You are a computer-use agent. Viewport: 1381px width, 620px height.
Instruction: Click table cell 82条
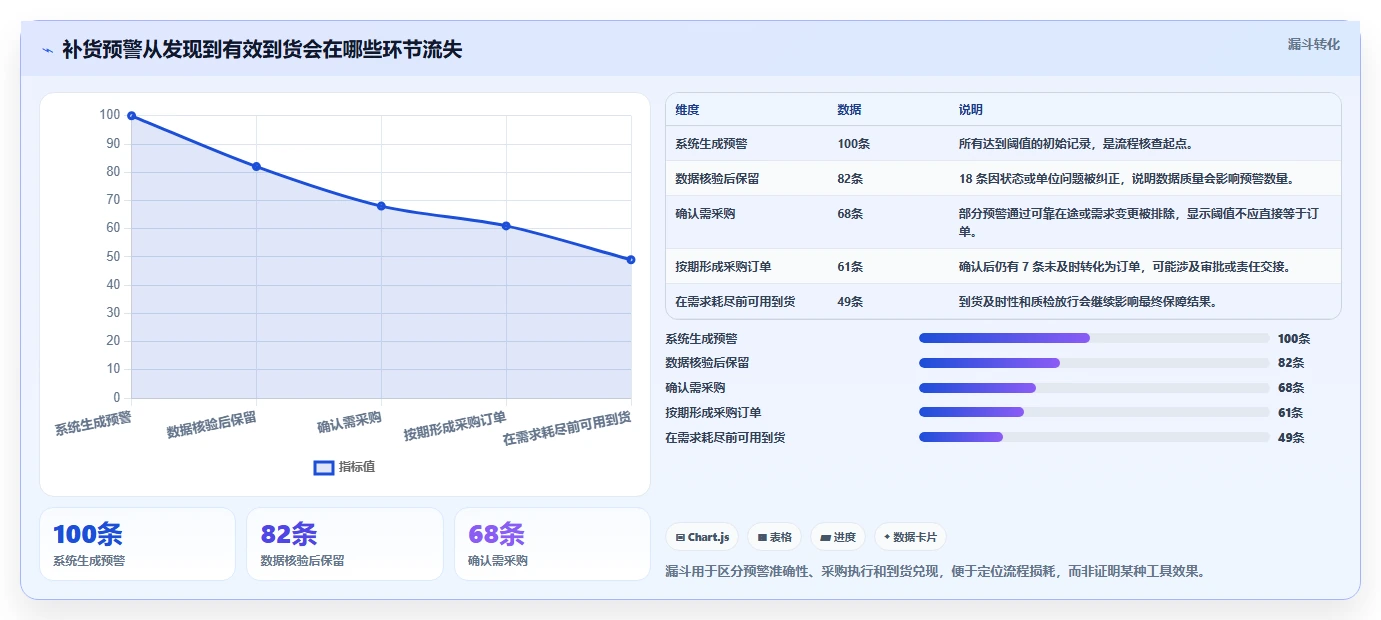pyautogui.click(x=851, y=179)
